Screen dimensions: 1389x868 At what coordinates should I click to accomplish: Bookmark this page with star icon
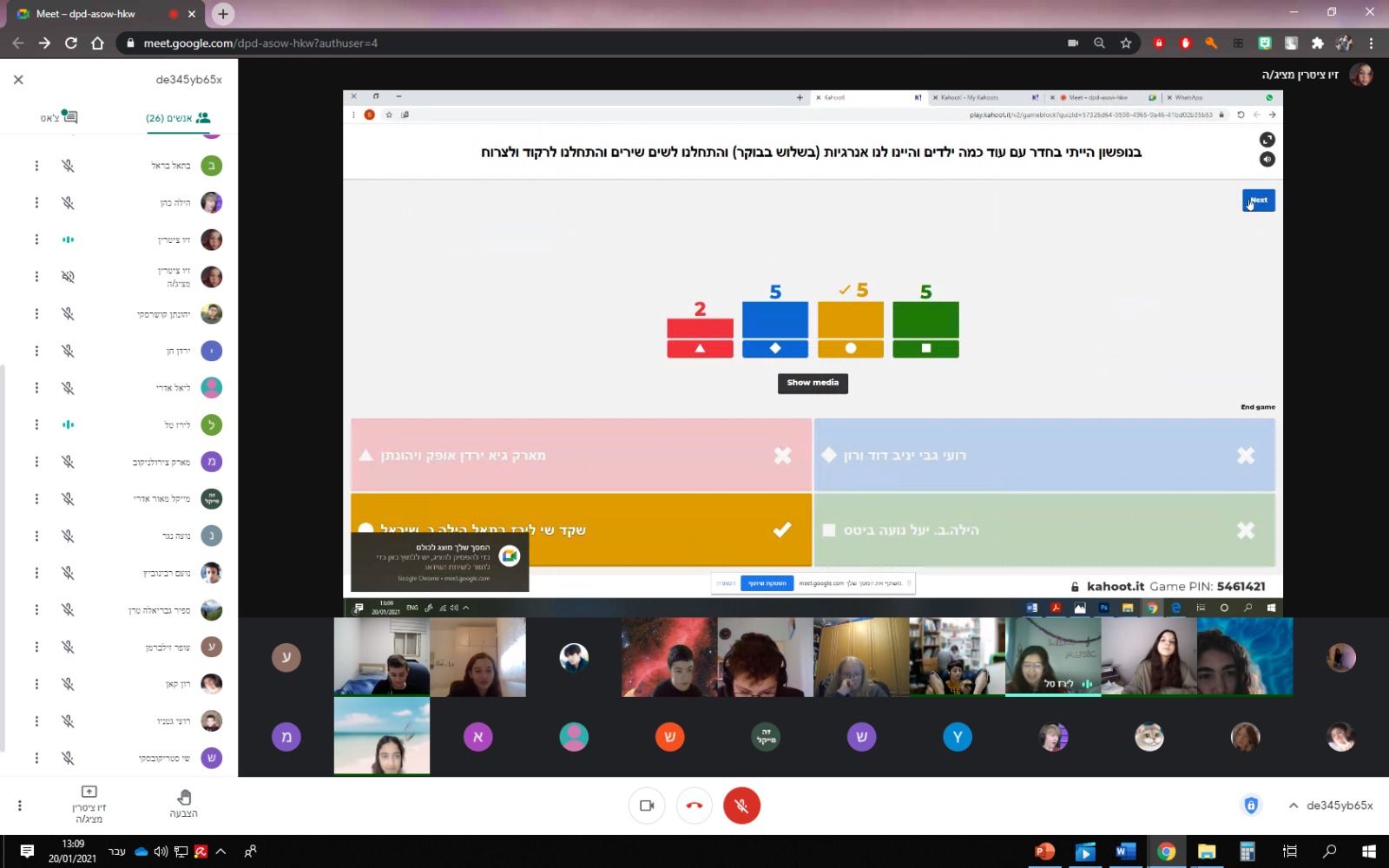(x=1126, y=43)
